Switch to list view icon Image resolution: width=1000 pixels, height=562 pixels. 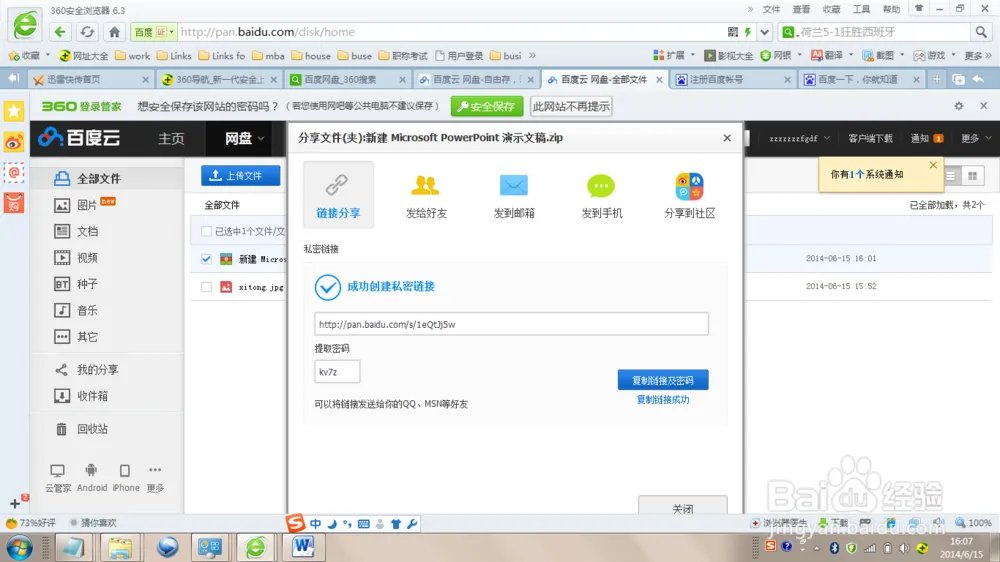pyautogui.click(x=952, y=176)
